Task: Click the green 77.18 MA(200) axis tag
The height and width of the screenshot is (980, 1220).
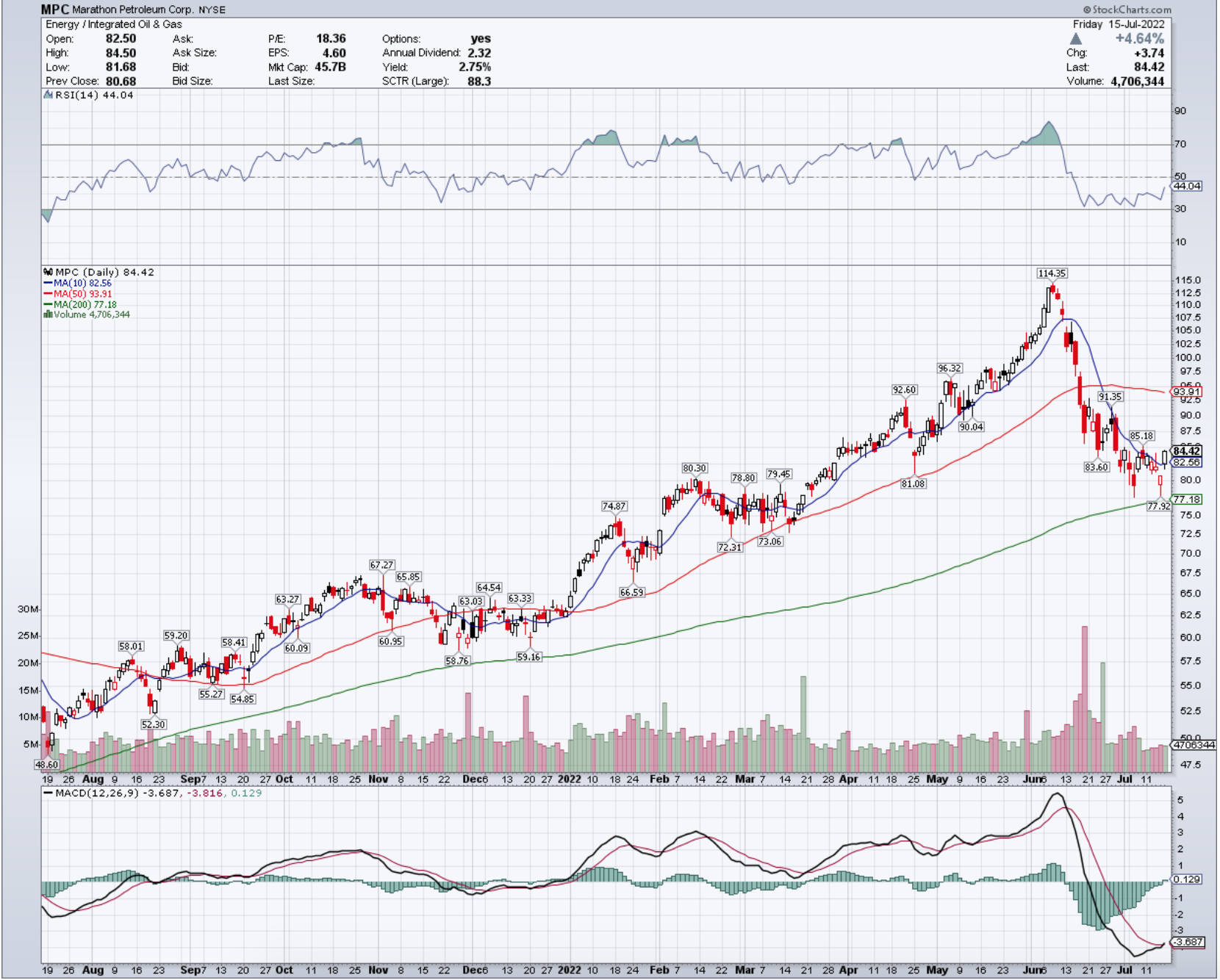Action: (x=1187, y=500)
